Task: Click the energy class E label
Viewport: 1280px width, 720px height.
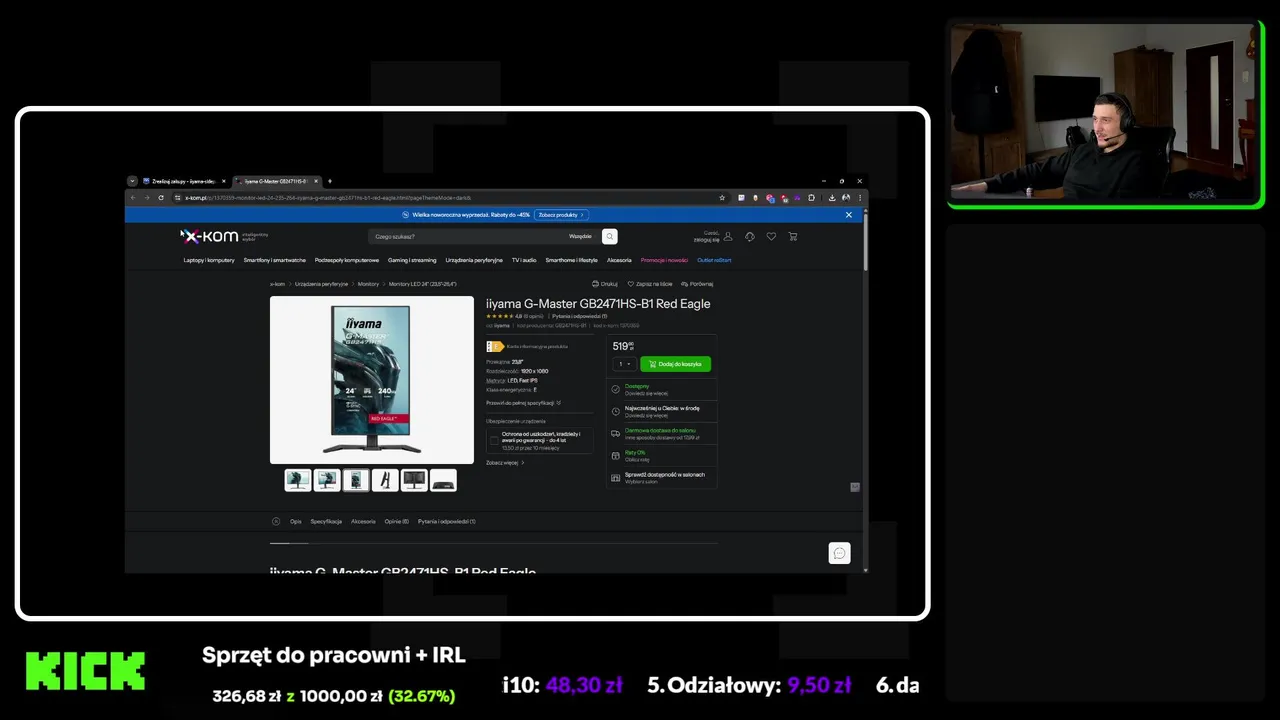Action: point(495,346)
